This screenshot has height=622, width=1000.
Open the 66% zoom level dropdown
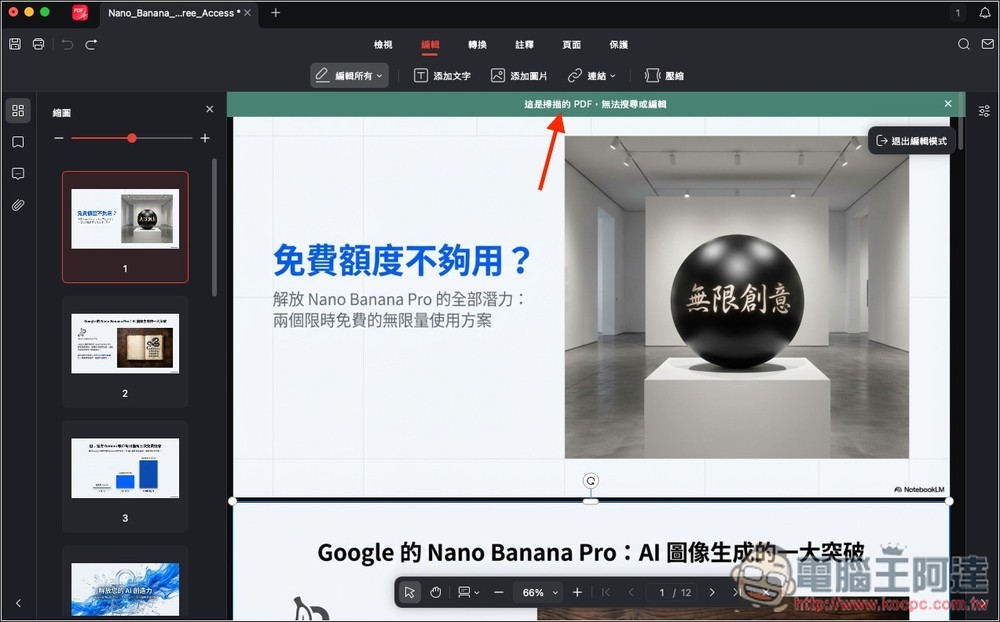click(537, 592)
